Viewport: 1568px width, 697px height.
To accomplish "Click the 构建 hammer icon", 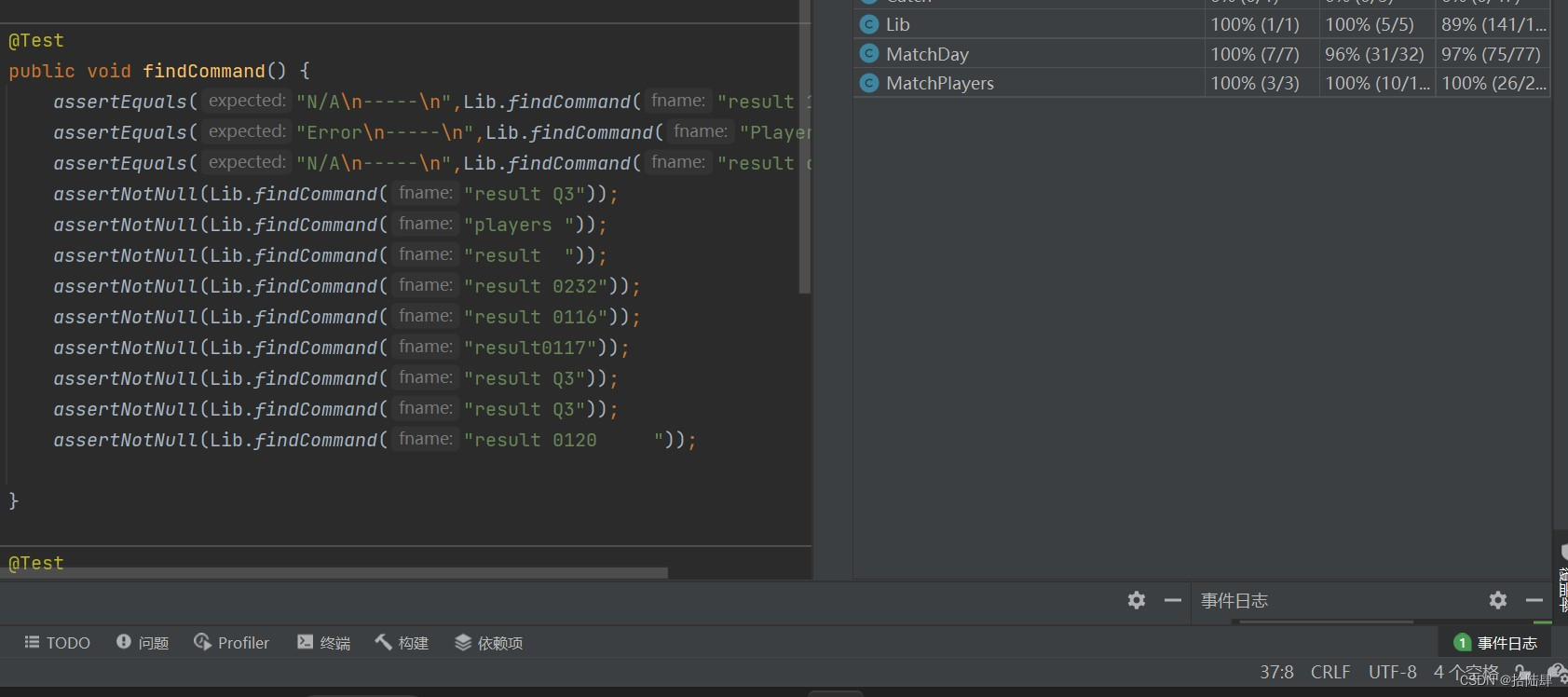I will point(383,642).
